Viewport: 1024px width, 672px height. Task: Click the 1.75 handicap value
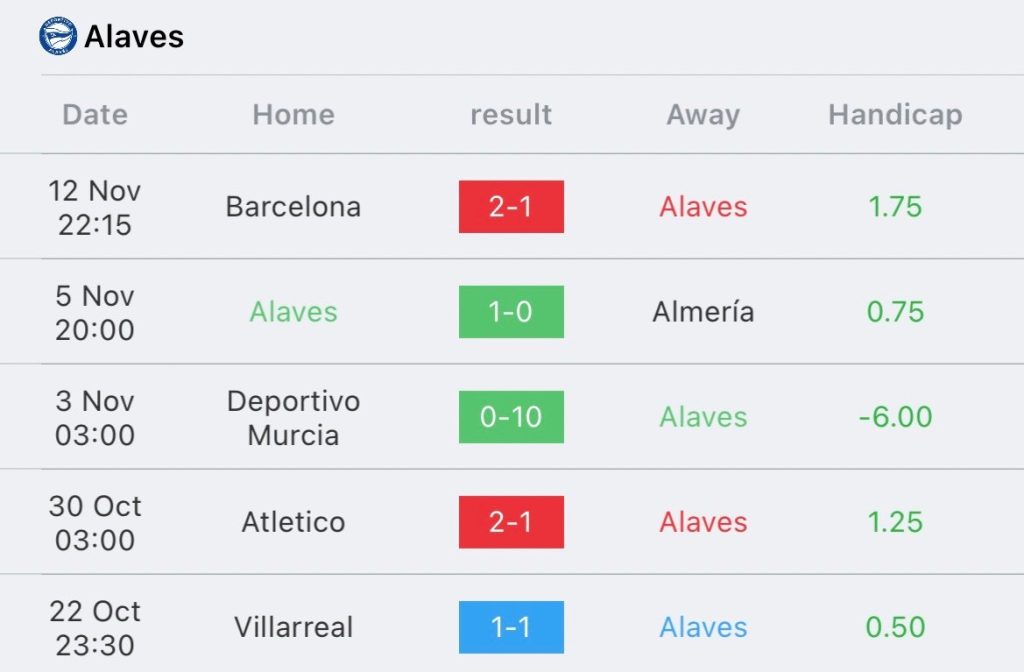pos(895,207)
